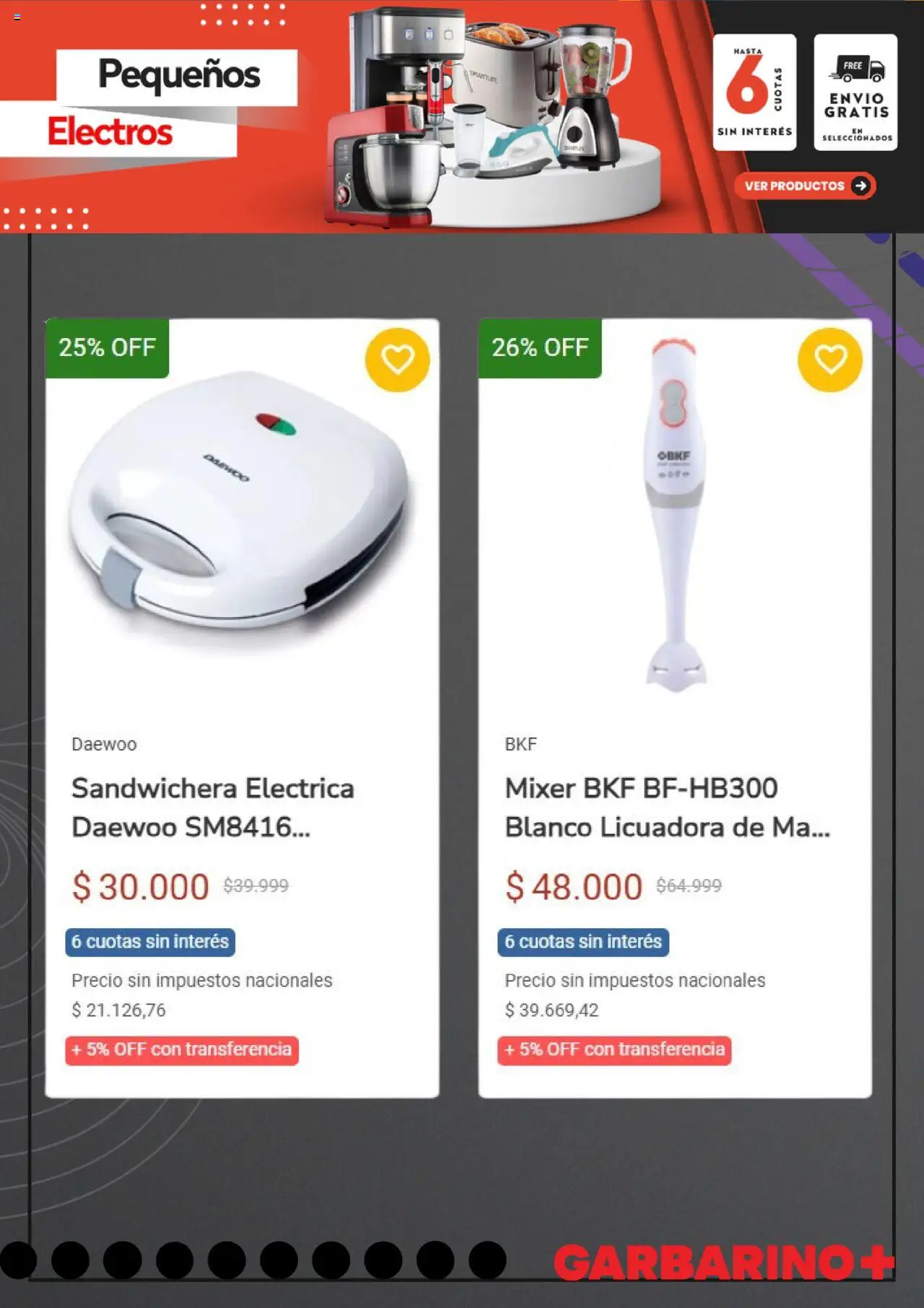Open Sandwichera Electrica Daewoo SM8416 title link
This screenshot has height=1308, width=924.
pyautogui.click(x=212, y=807)
